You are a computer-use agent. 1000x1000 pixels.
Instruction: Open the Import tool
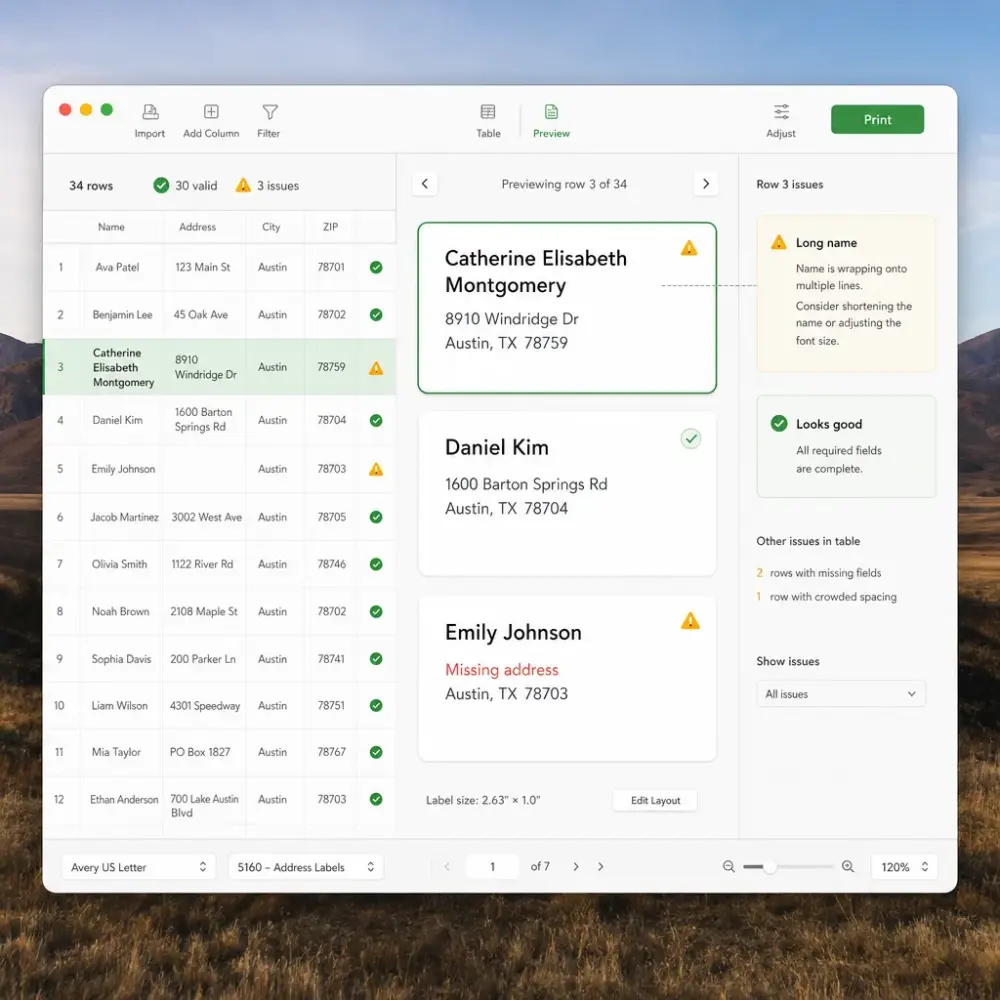pyautogui.click(x=150, y=121)
